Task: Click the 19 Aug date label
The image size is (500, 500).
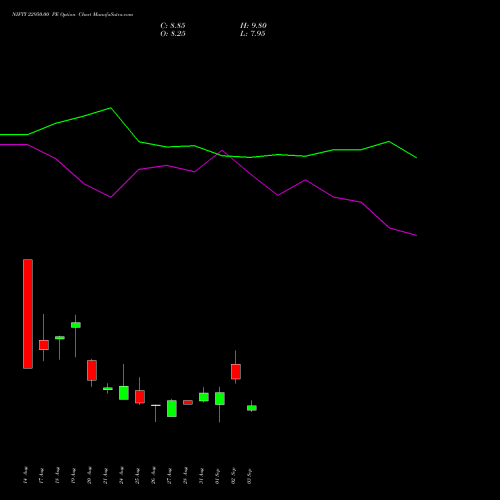Action: click(x=73, y=475)
